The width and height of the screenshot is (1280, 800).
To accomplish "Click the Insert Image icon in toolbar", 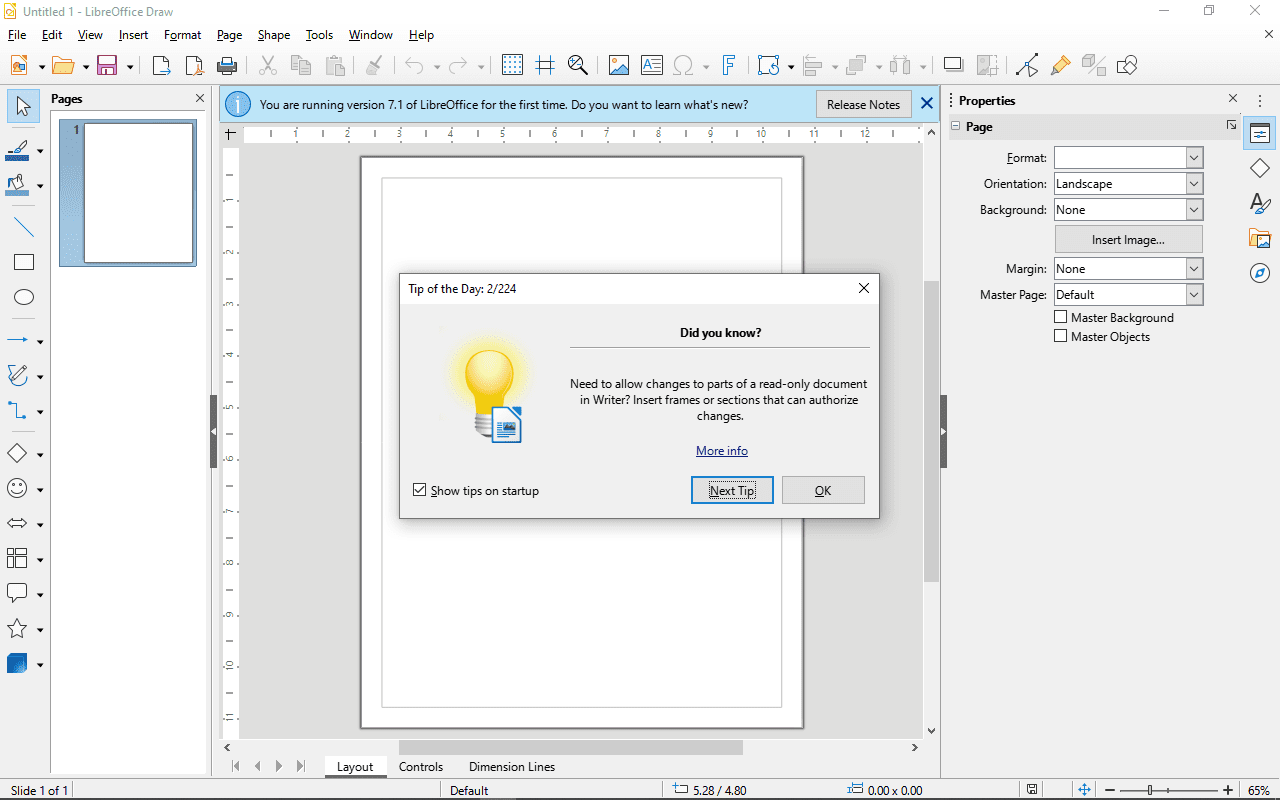I will pos(619,66).
